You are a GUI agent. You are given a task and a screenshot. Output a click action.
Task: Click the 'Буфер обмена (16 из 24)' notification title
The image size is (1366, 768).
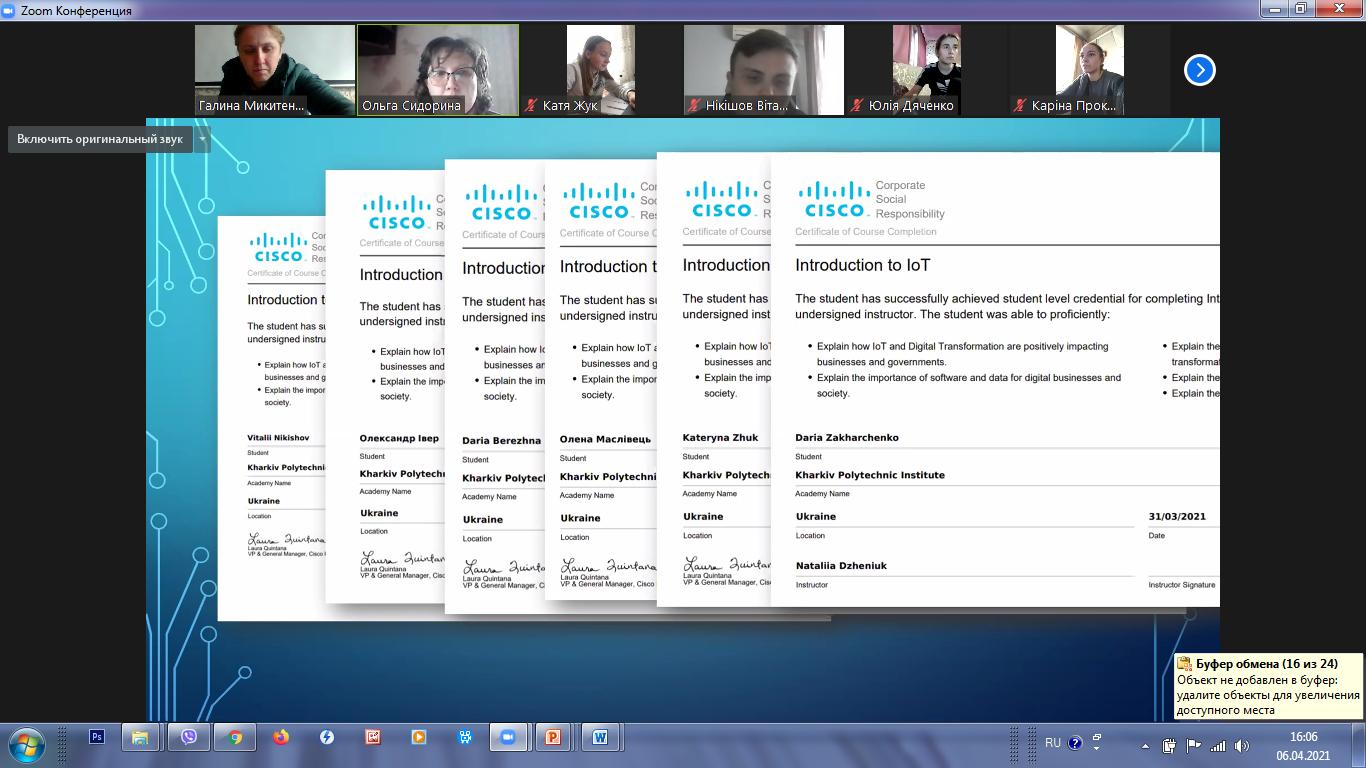coord(1266,664)
